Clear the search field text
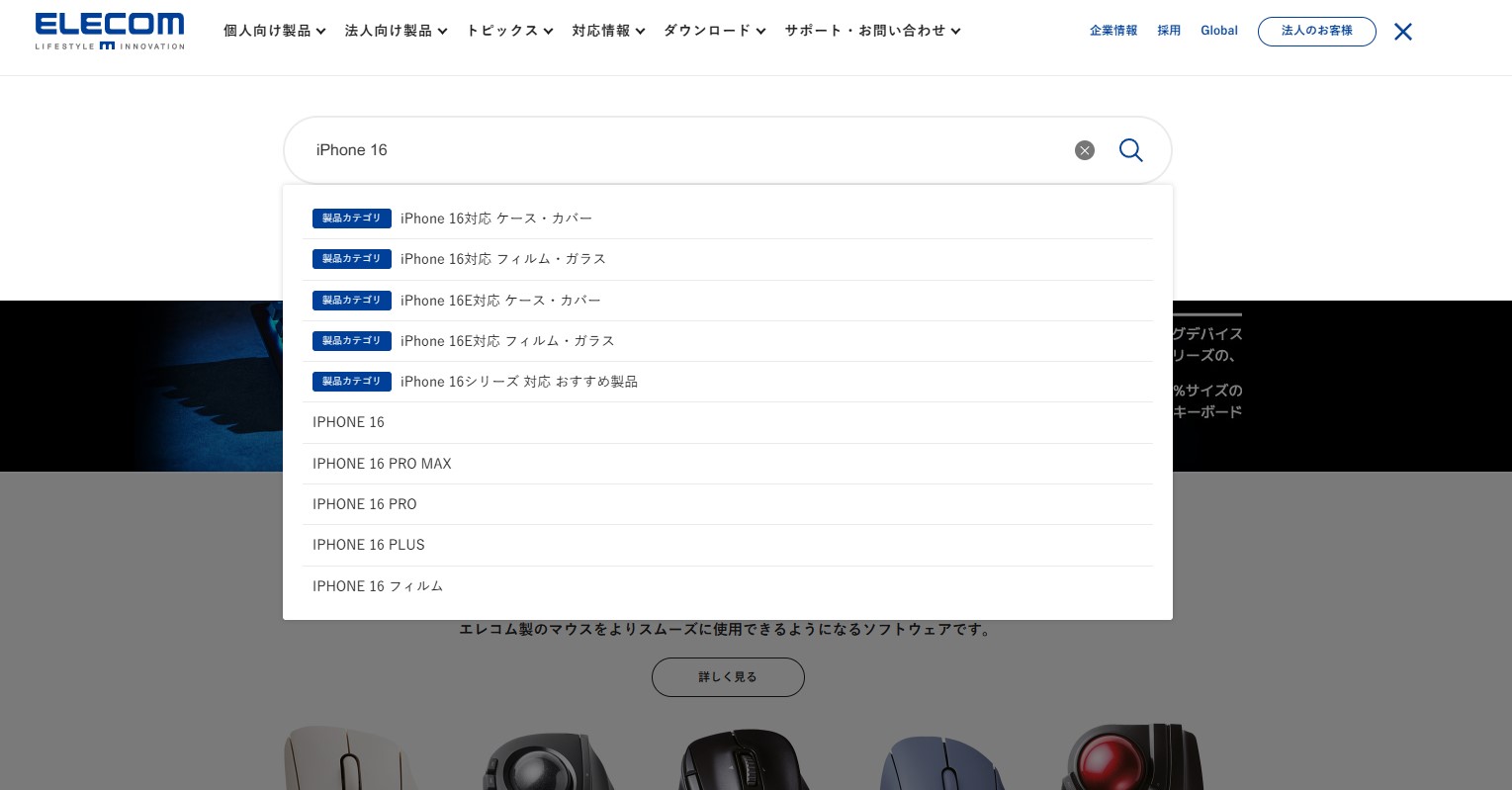 coord(1085,150)
